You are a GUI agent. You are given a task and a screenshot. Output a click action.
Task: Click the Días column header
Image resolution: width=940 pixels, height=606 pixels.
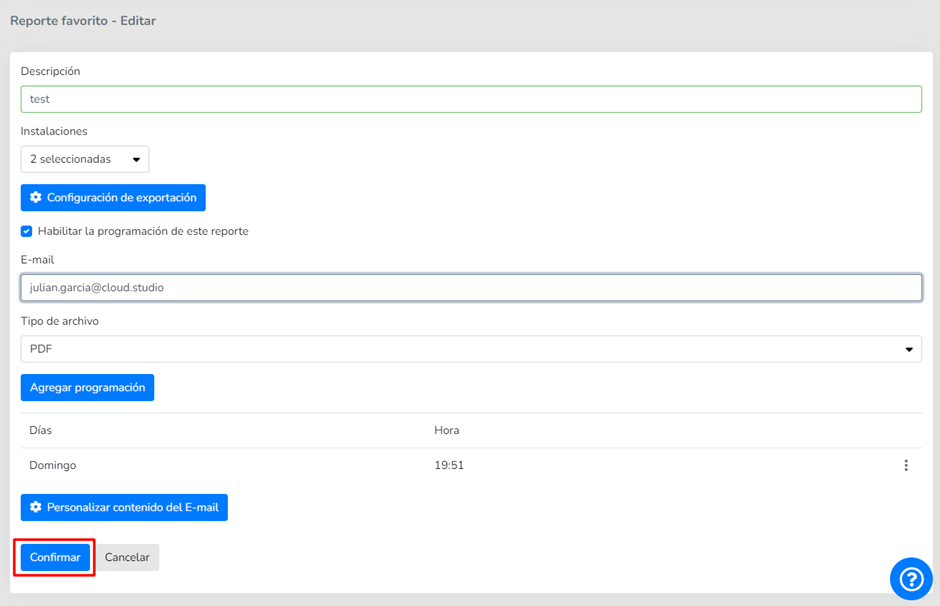click(x=41, y=430)
